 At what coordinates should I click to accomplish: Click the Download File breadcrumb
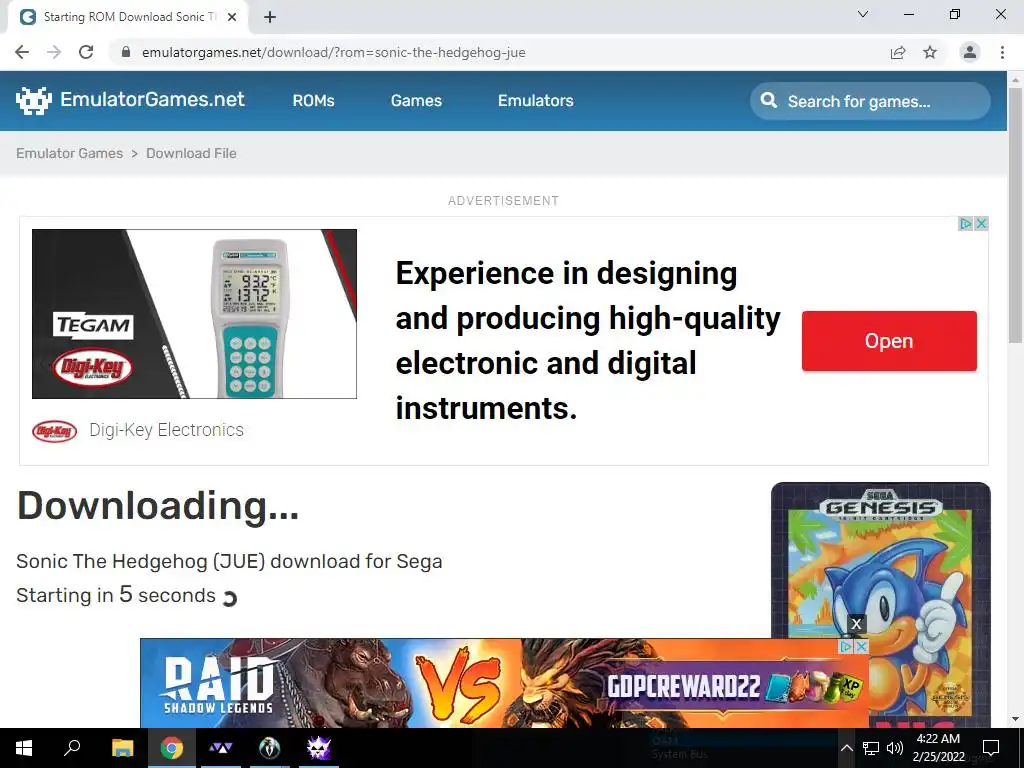191,153
